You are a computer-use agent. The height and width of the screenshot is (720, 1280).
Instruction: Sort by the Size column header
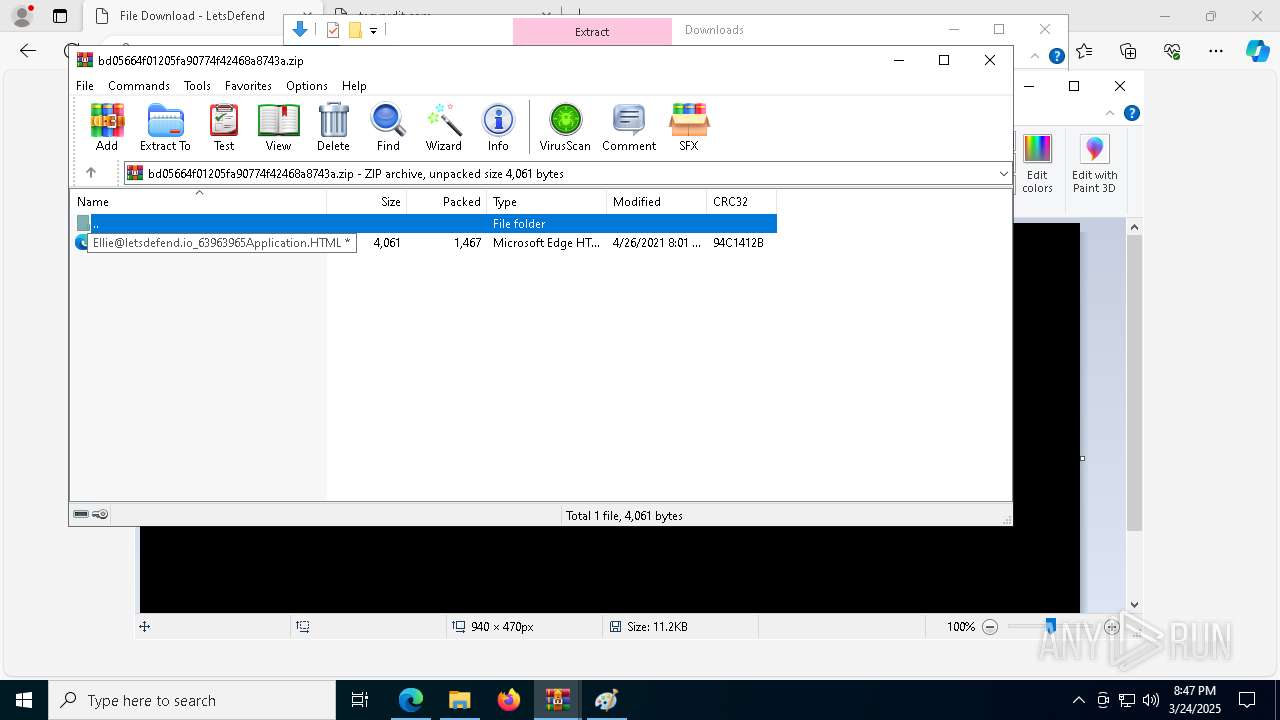pos(367,201)
